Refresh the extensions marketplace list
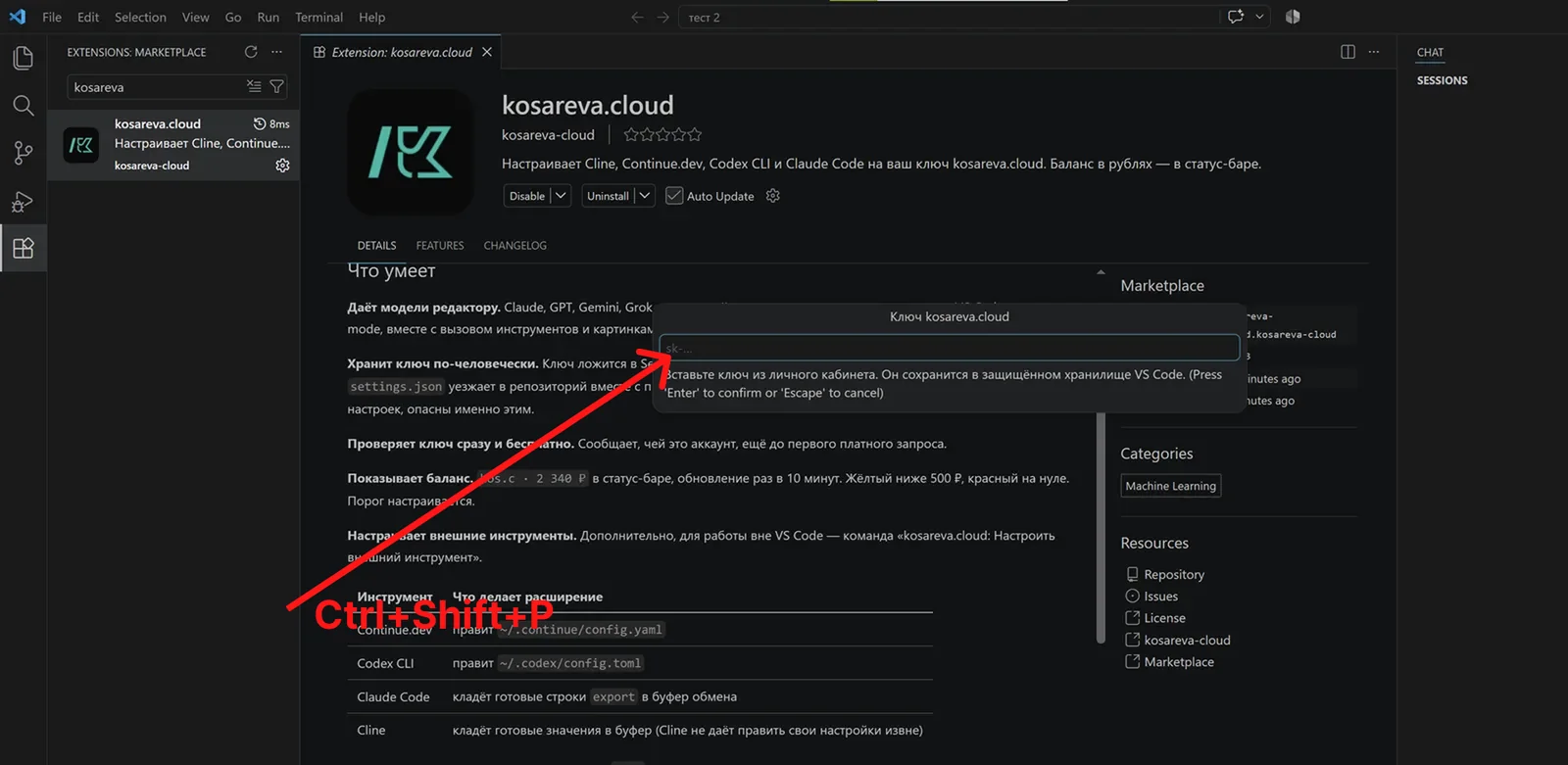Image resolution: width=1568 pixels, height=765 pixels. 251,52
